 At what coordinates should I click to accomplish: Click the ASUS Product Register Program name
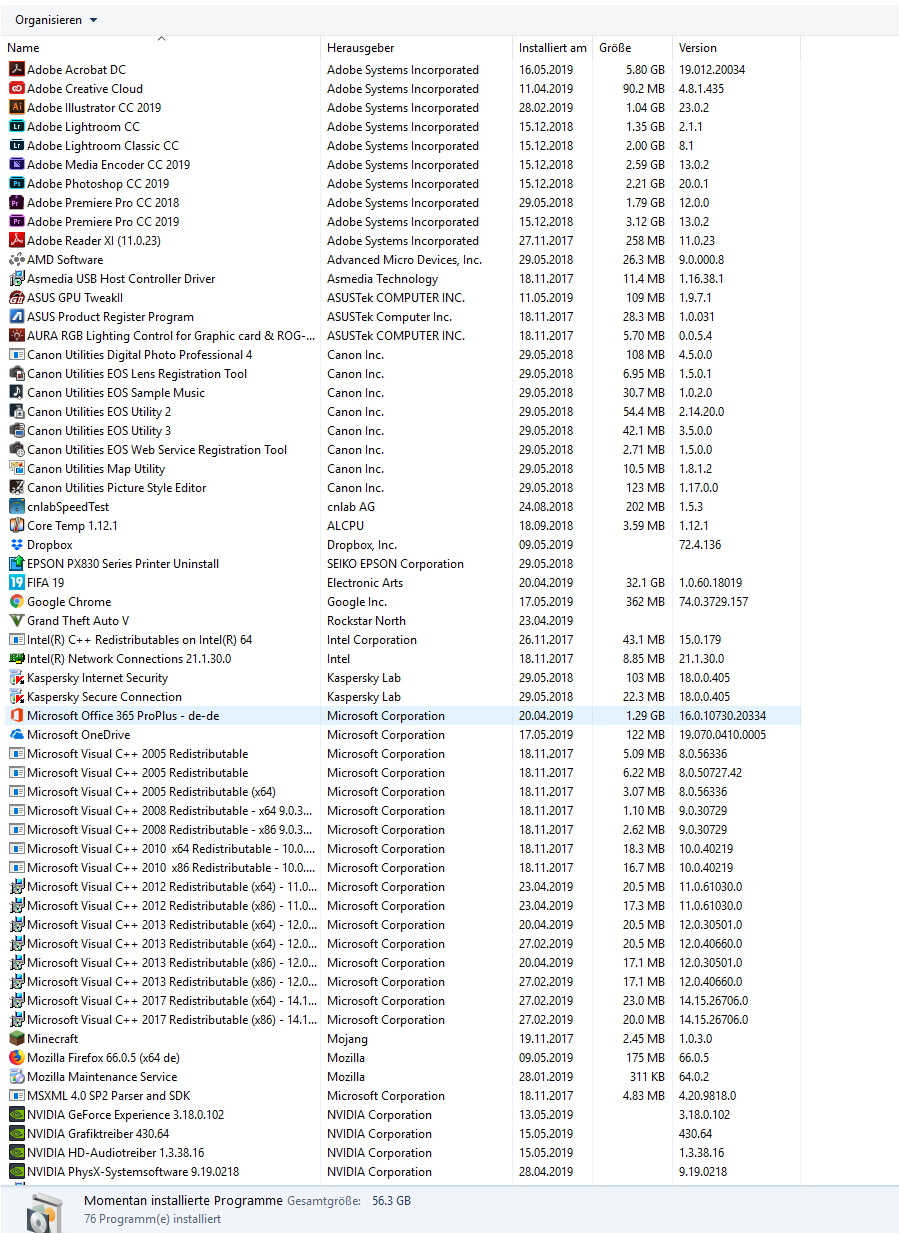110,317
